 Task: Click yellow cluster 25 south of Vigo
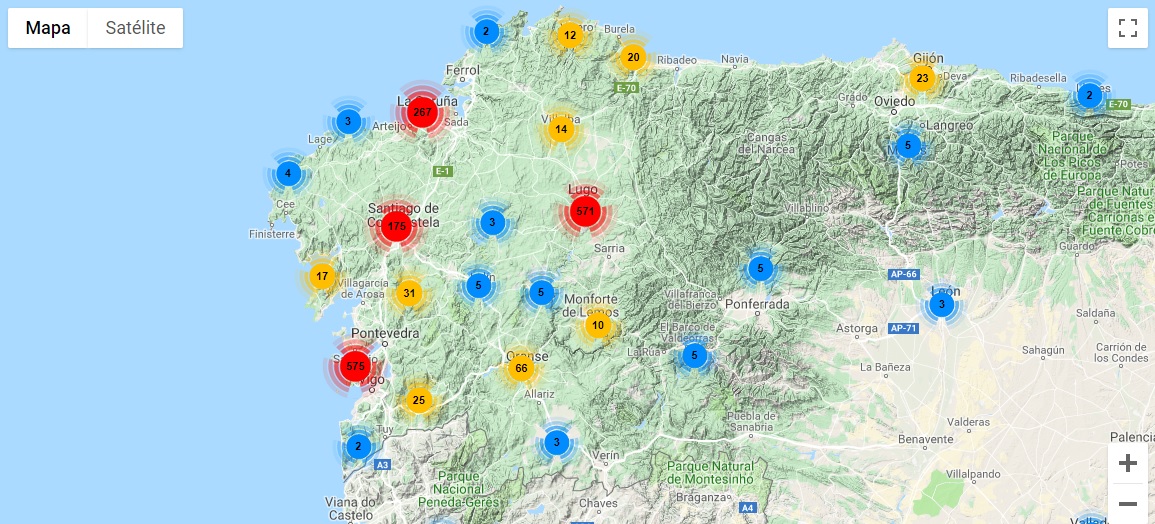419,401
